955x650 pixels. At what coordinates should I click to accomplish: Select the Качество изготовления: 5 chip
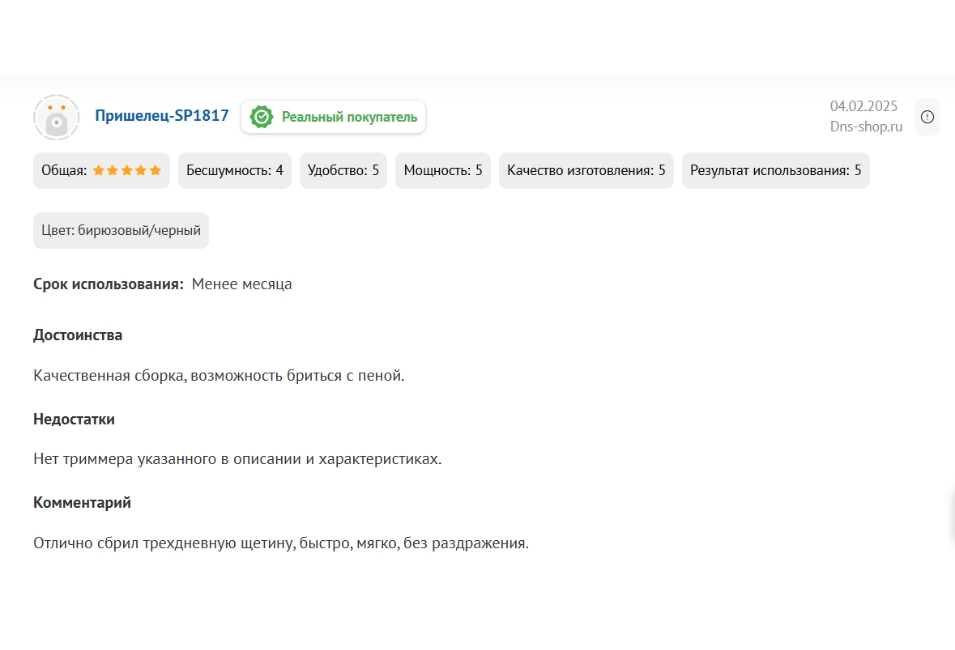(586, 171)
